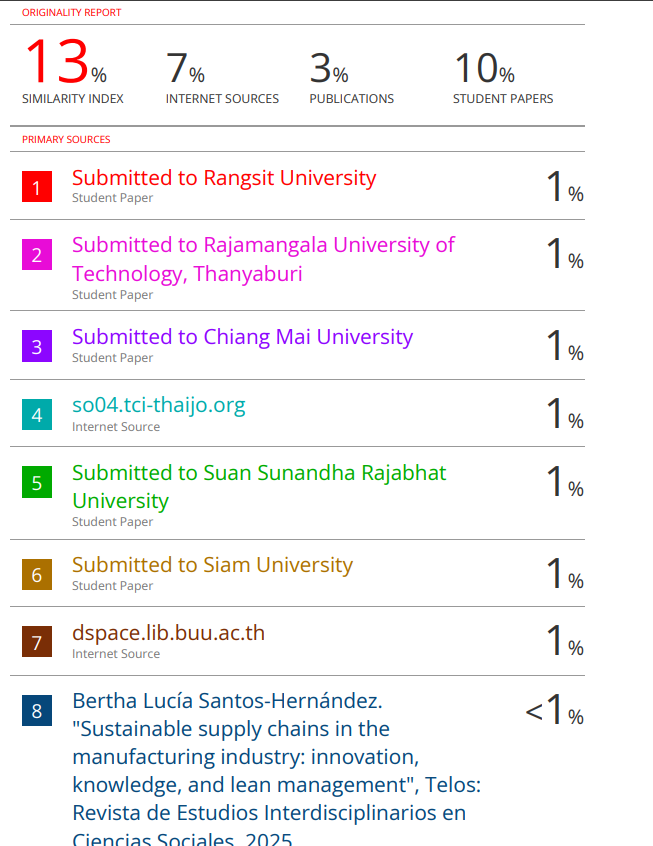The height and width of the screenshot is (846, 653).
Task: Visit the so04.tci-thaijo.org internet source
Action: coord(158,405)
